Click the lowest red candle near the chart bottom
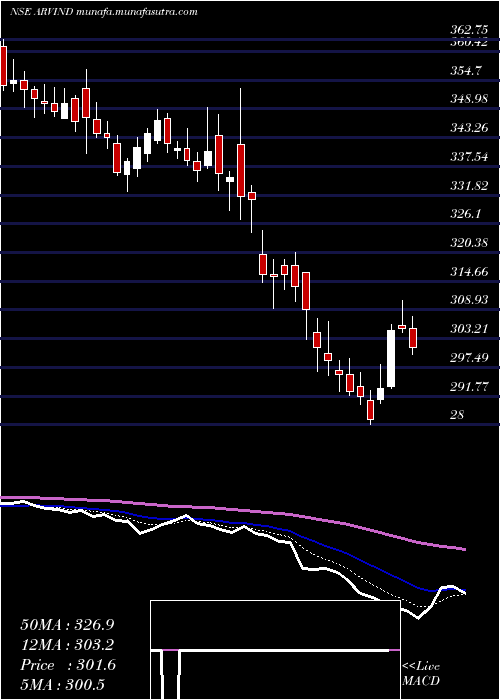The width and height of the screenshot is (500, 700). [x=370, y=410]
